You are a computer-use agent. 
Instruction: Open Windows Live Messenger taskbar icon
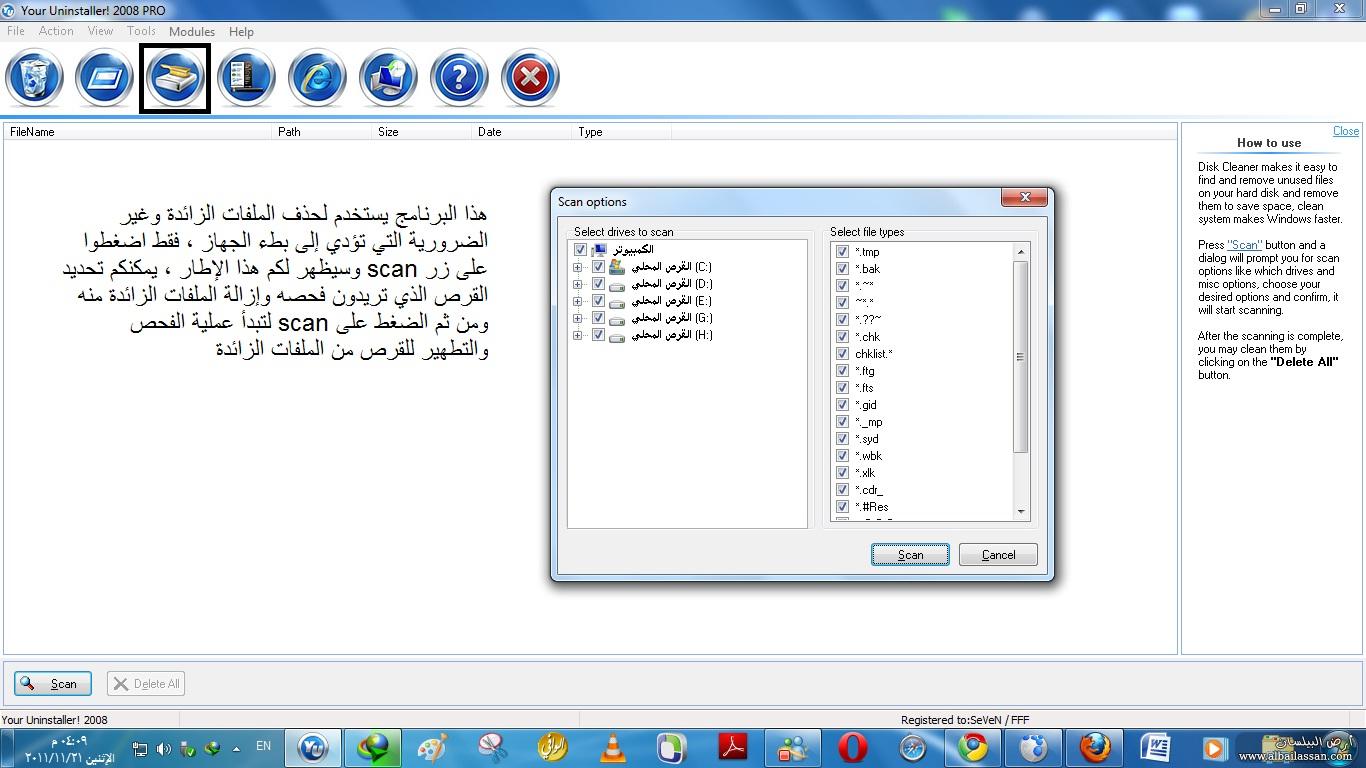tap(793, 748)
